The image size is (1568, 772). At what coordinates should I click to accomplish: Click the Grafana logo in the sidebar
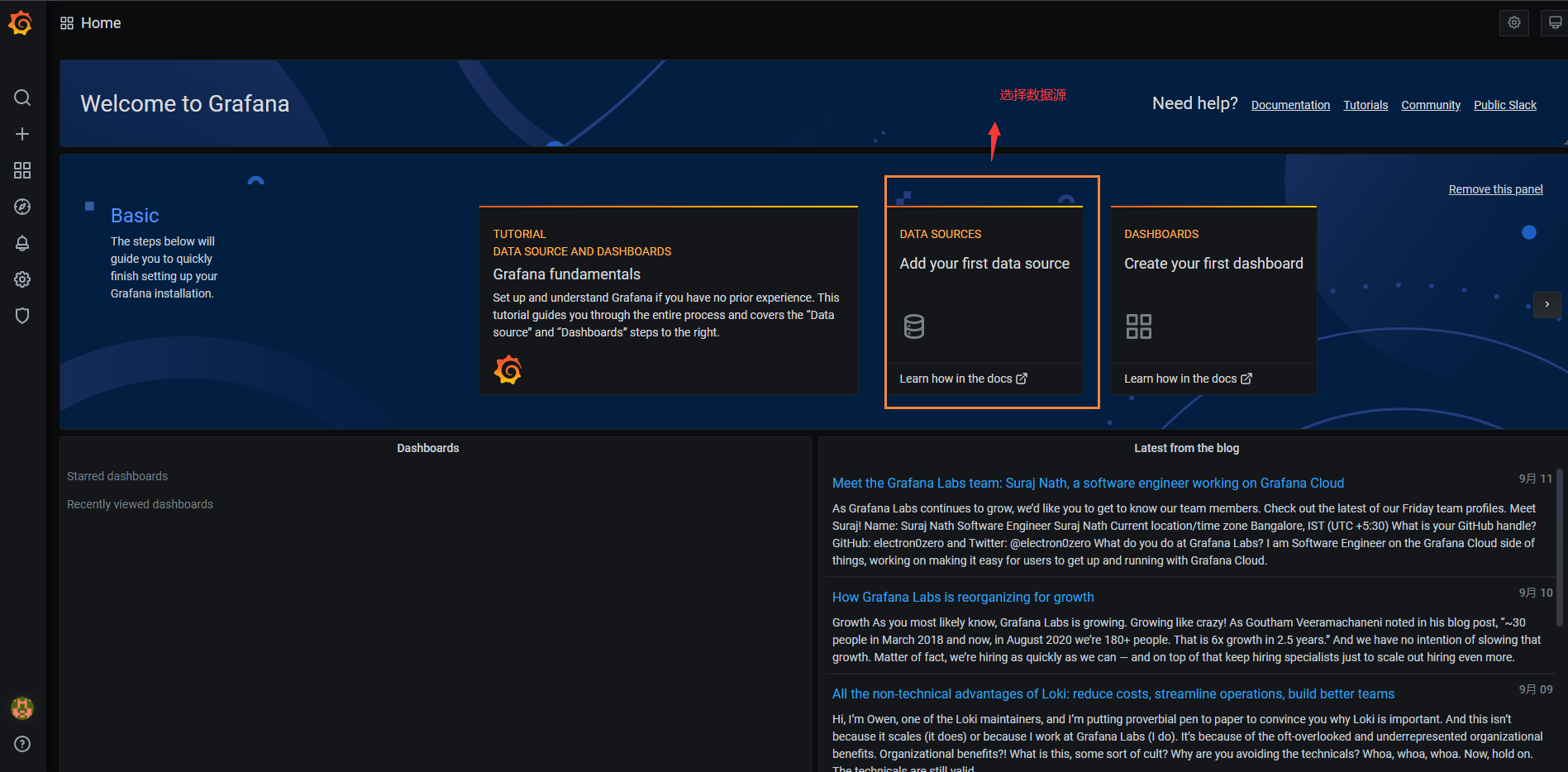21,23
